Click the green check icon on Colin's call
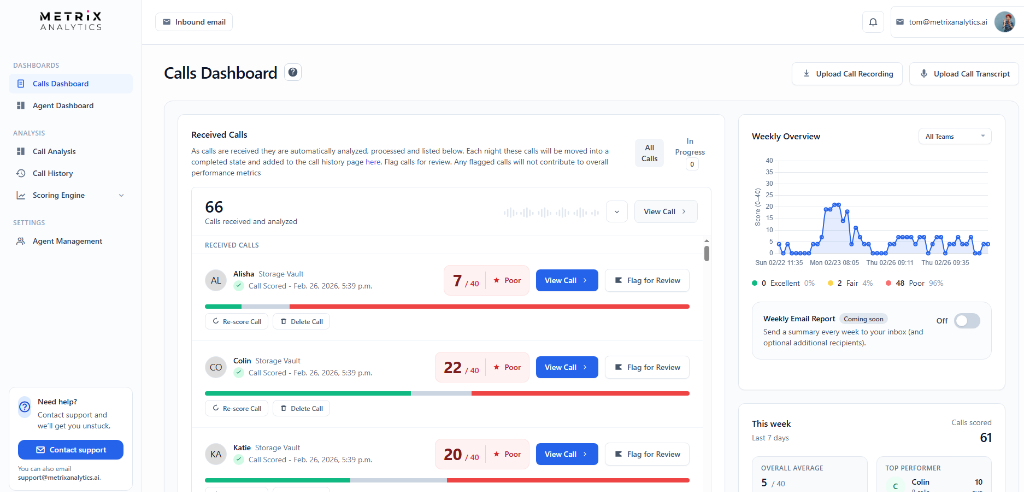The image size is (1024, 492). coord(238,372)
